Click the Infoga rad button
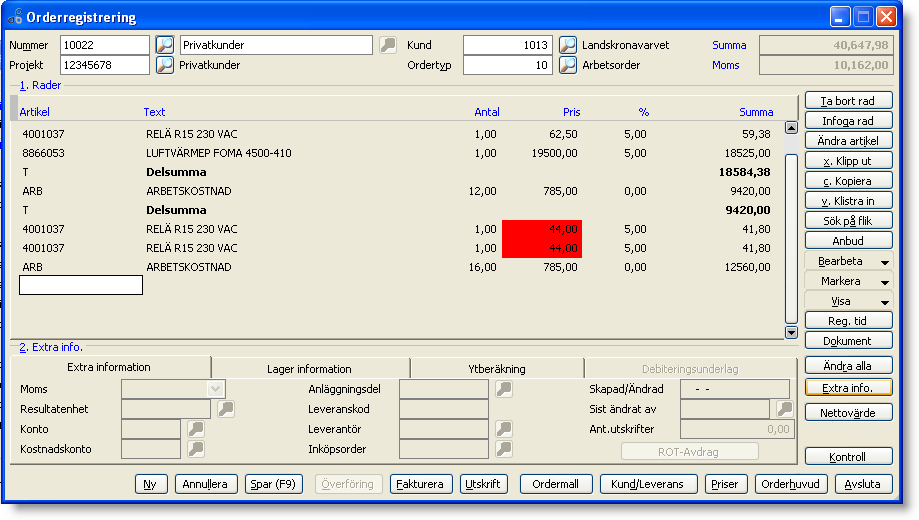The height and width of the screenshot is (520, 919). click(849, 121)
